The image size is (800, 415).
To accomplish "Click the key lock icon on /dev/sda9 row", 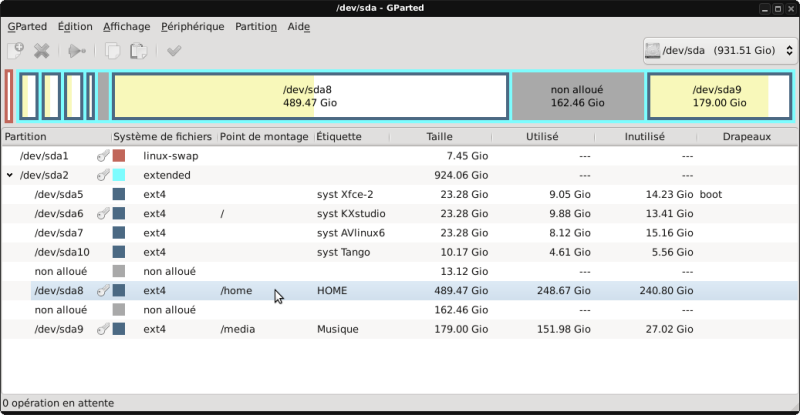I will coord(103,329).
